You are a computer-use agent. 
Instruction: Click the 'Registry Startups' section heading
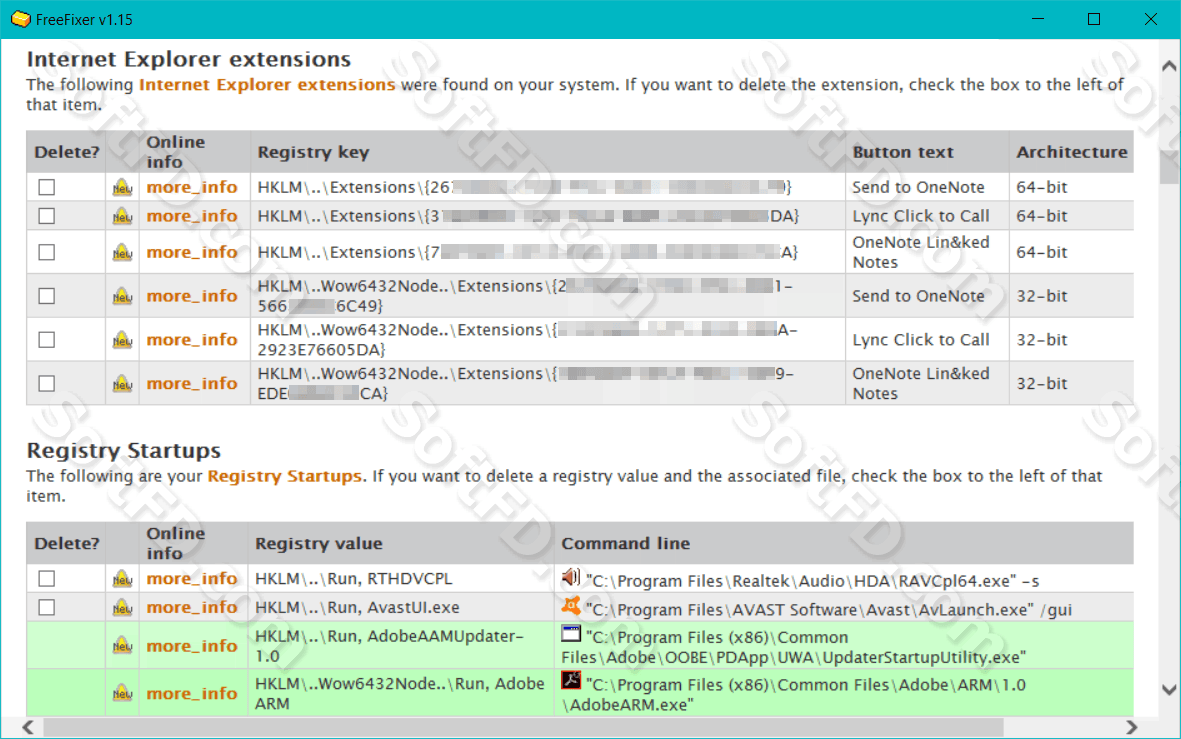tap(124, 450)
